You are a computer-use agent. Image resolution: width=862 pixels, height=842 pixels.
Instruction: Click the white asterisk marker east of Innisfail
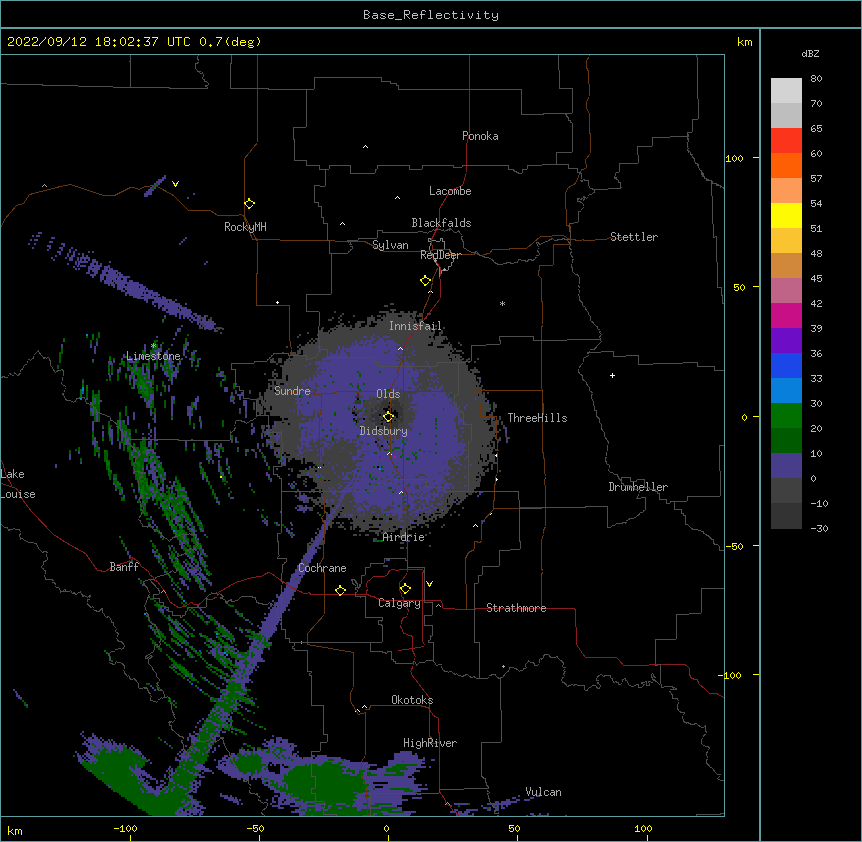(x=502, y=304)
